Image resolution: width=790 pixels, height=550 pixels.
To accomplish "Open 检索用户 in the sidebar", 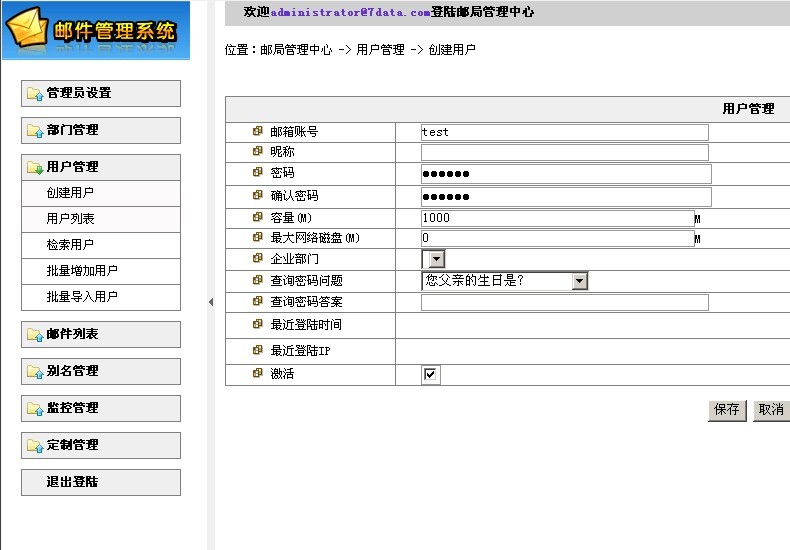I will 101,245.
